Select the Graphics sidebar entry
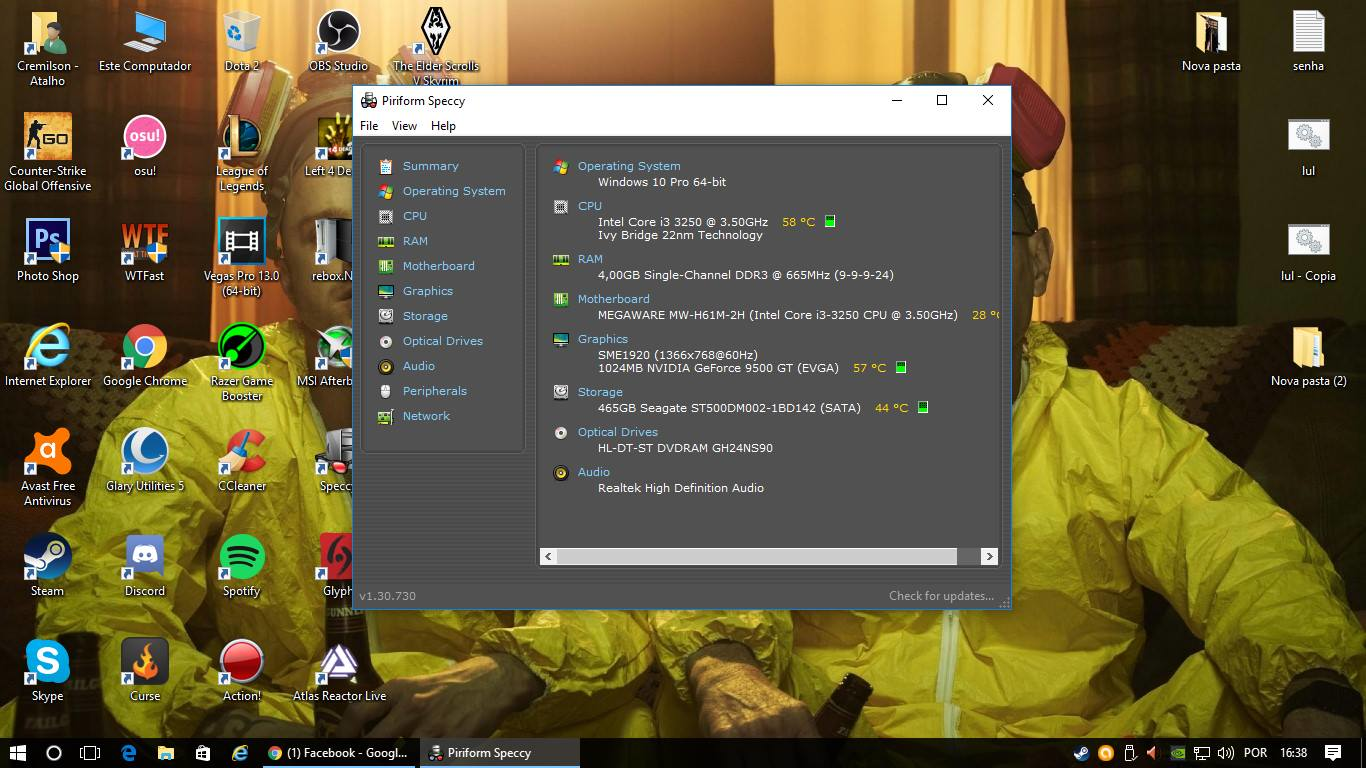The image size is (1366, 768). [x=428, y=291]
